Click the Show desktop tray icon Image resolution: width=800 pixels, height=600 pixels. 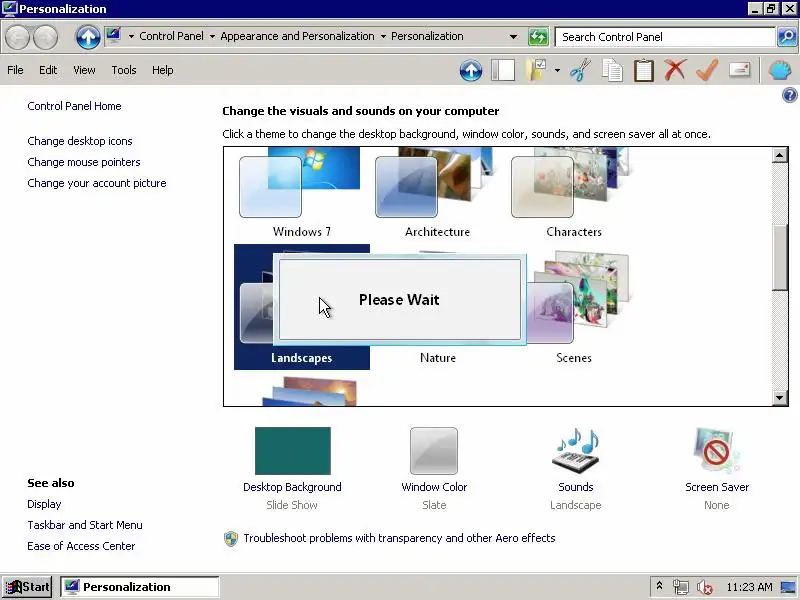(788, 587)
